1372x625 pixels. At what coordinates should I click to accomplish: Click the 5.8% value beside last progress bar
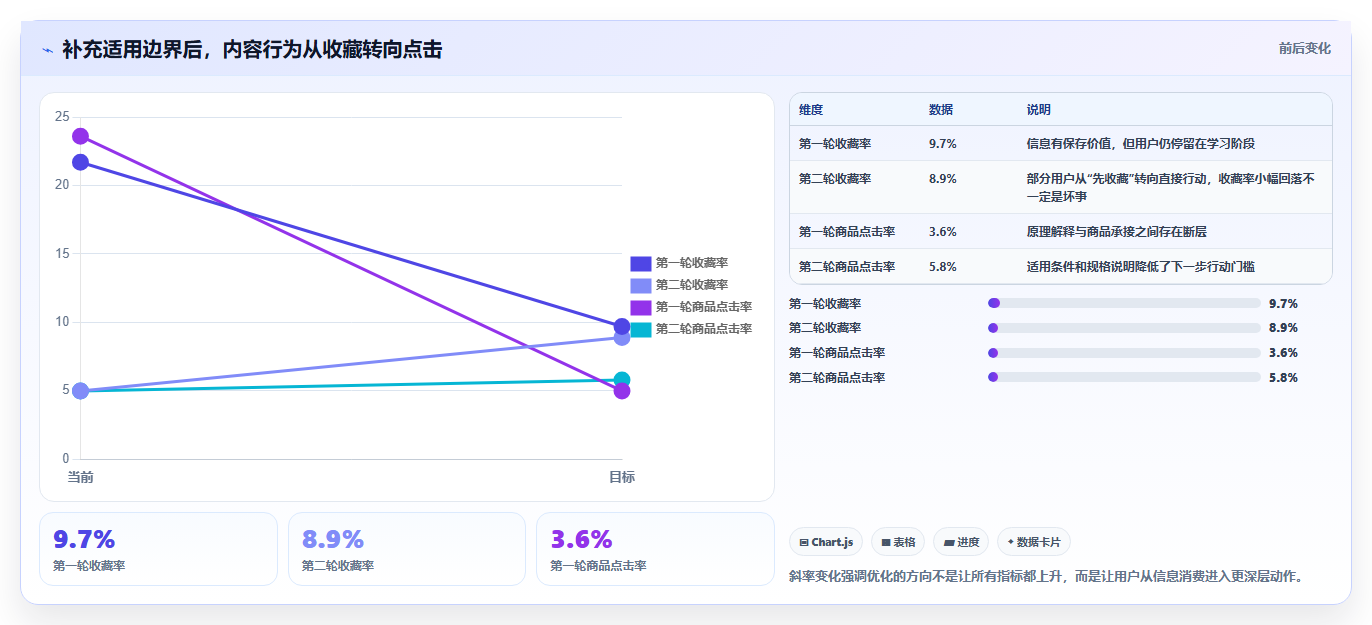pos(1283,377)
